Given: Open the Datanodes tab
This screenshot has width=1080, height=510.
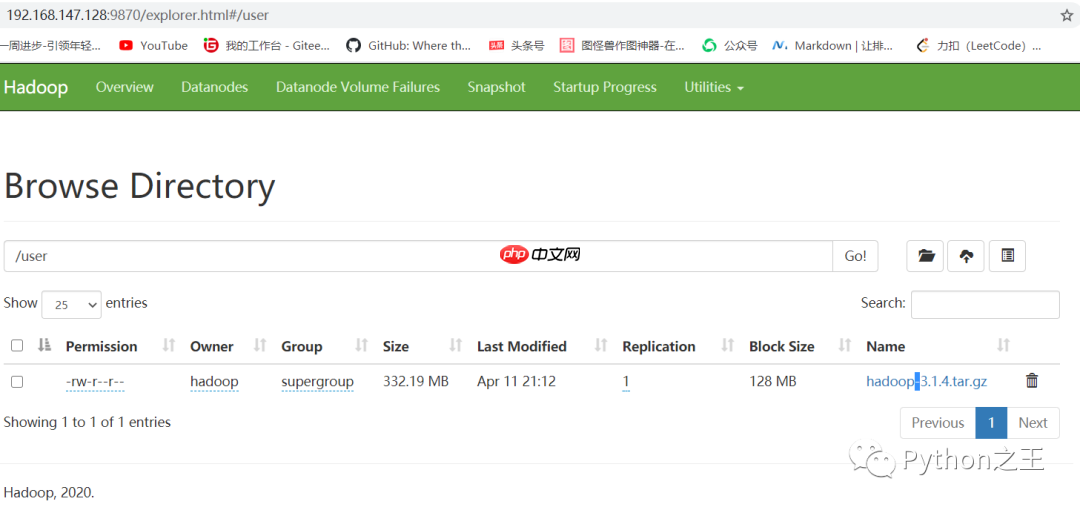Looking at the screenshot, I should (214, 88).
